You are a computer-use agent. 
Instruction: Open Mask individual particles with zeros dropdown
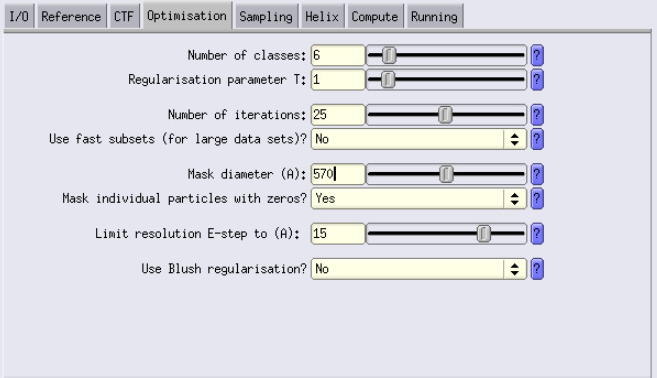tap(419, 199)
